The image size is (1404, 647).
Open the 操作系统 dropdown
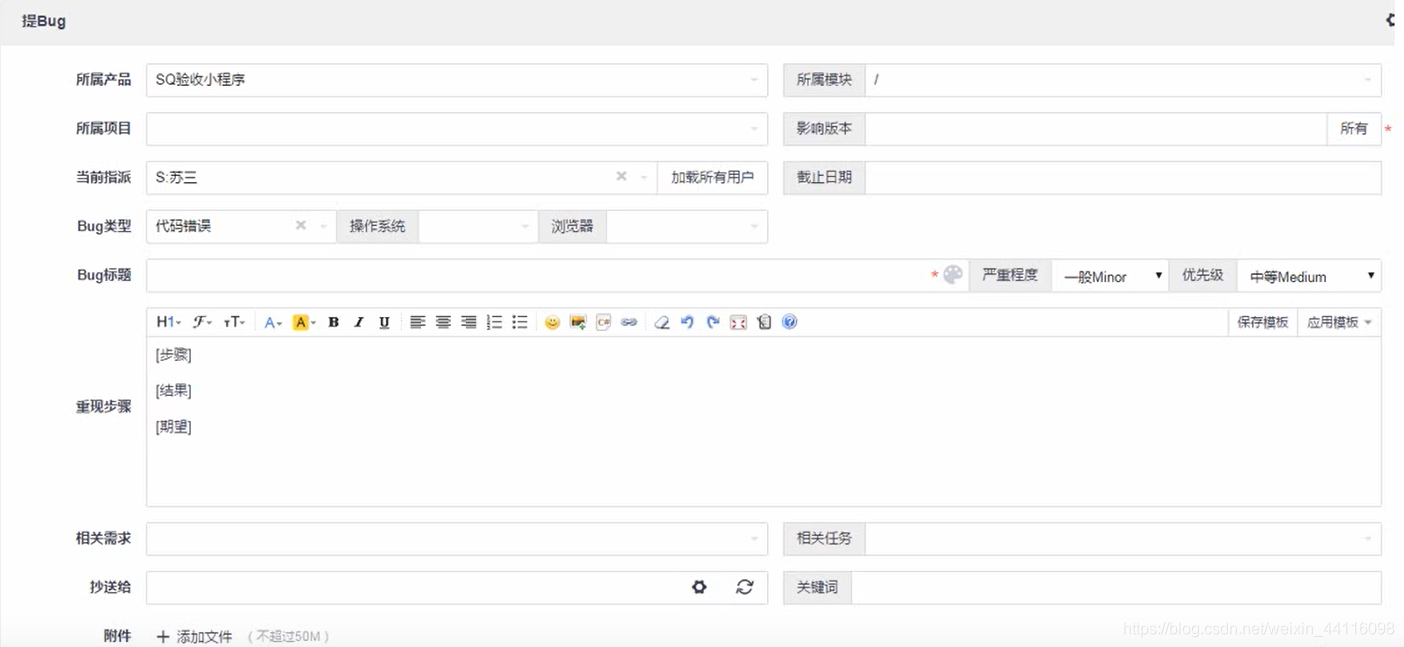coord(478,226)
